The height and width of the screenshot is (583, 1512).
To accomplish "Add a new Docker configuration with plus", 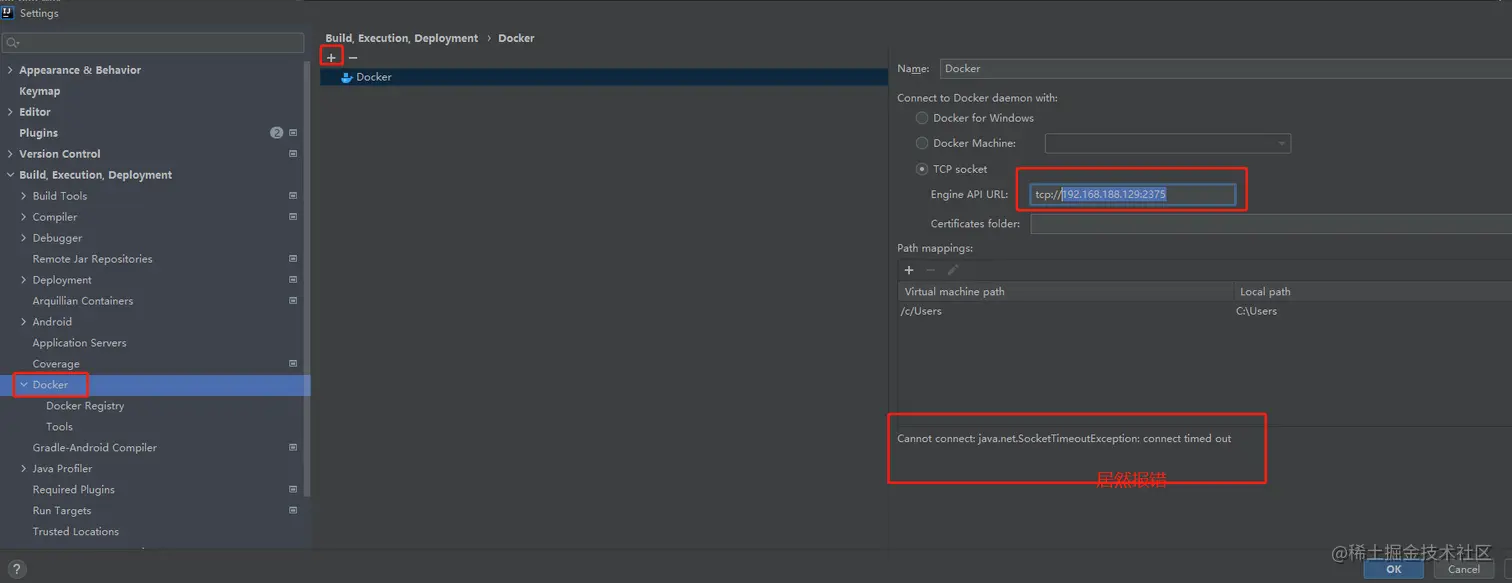I will (332, 58).
